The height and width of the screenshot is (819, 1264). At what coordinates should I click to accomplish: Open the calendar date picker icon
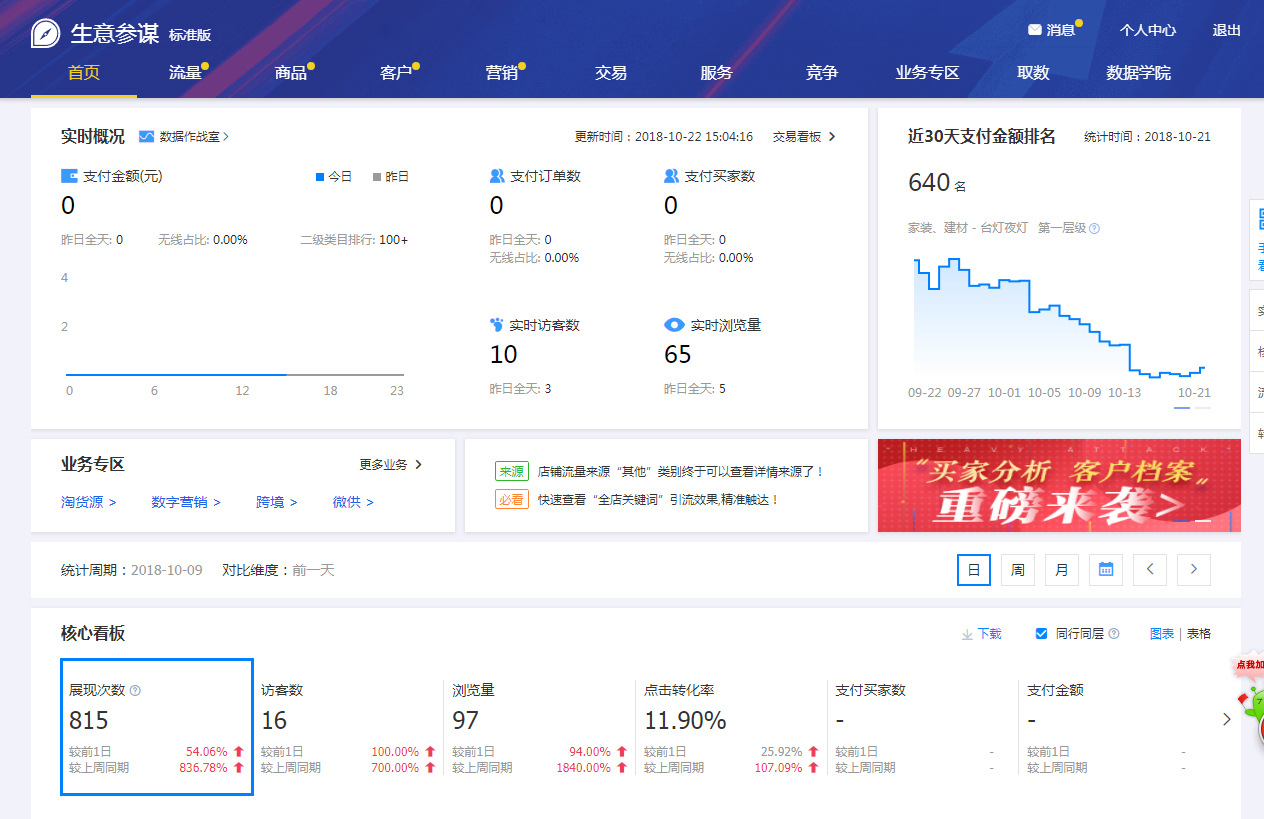(x=1105, y=569)
